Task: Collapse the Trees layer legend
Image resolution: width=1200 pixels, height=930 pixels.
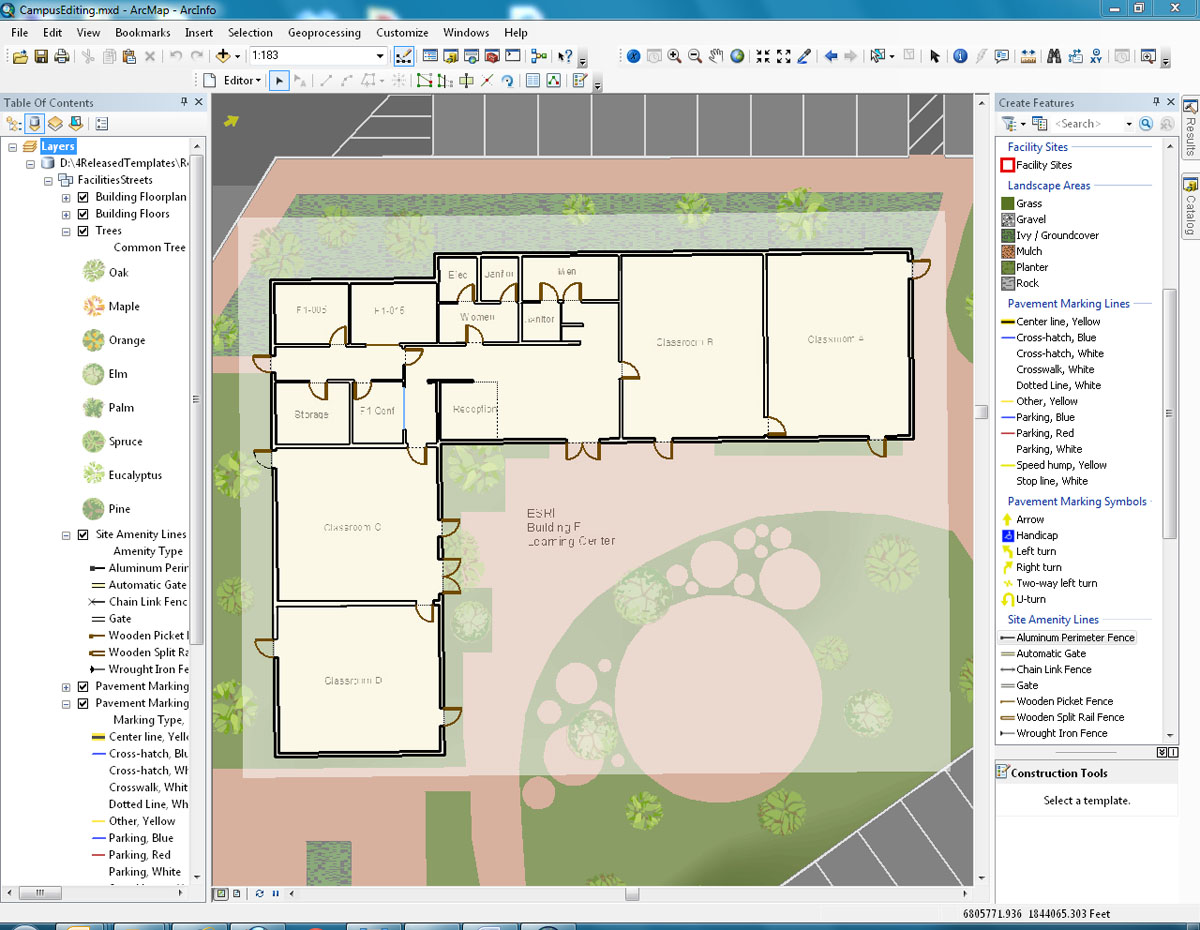Action: coord(66,231)
